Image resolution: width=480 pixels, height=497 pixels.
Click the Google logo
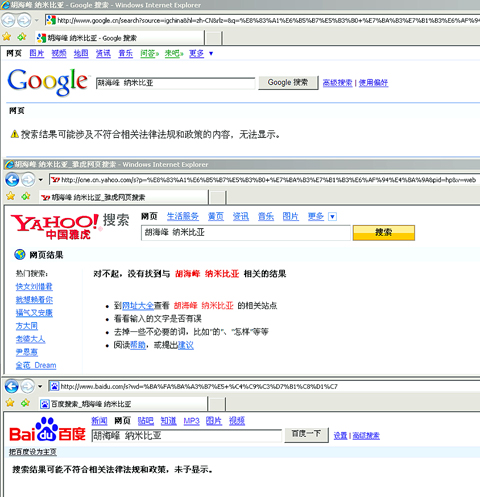click(x=48, y=82)
